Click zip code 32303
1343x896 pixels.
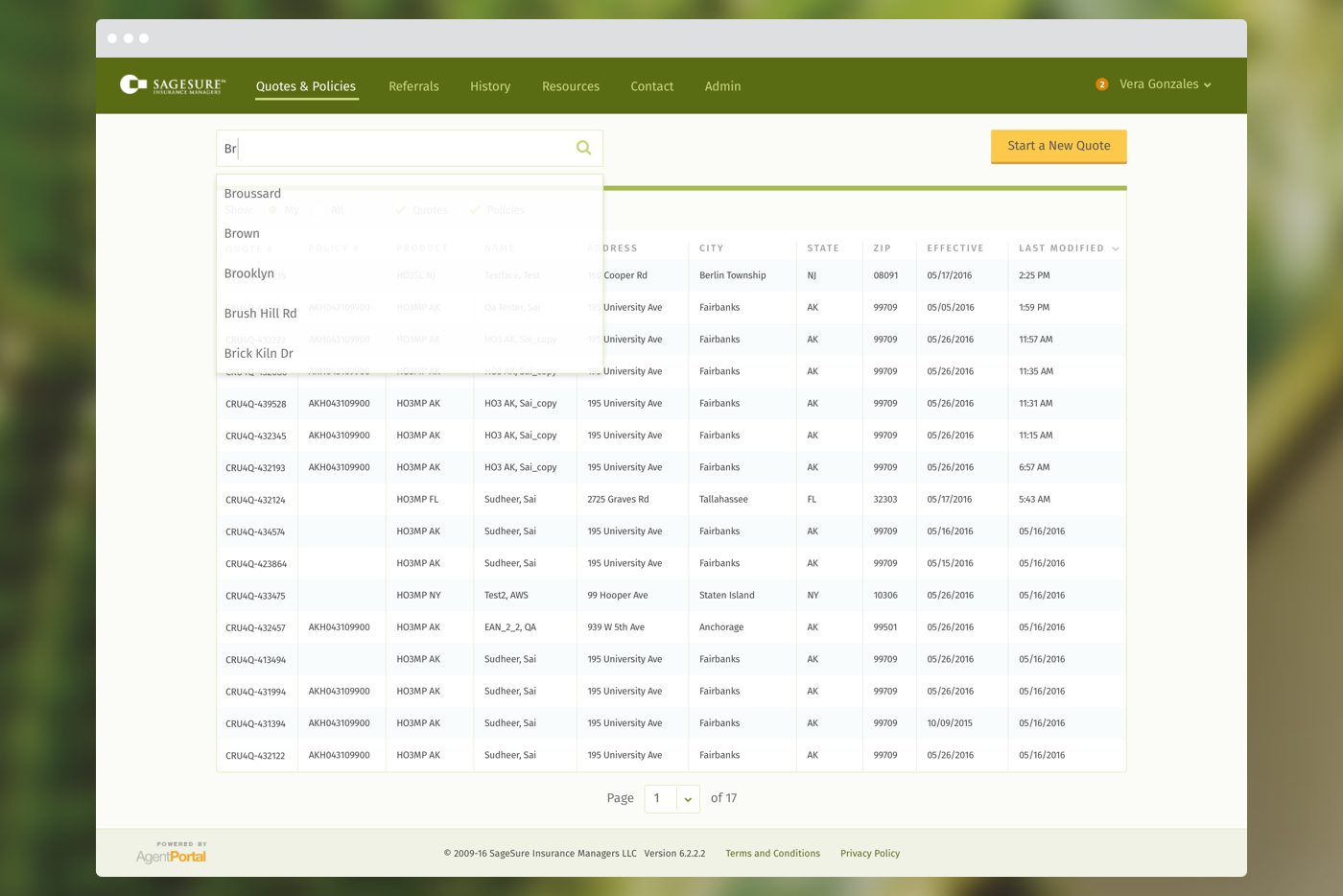coord(885,499)
